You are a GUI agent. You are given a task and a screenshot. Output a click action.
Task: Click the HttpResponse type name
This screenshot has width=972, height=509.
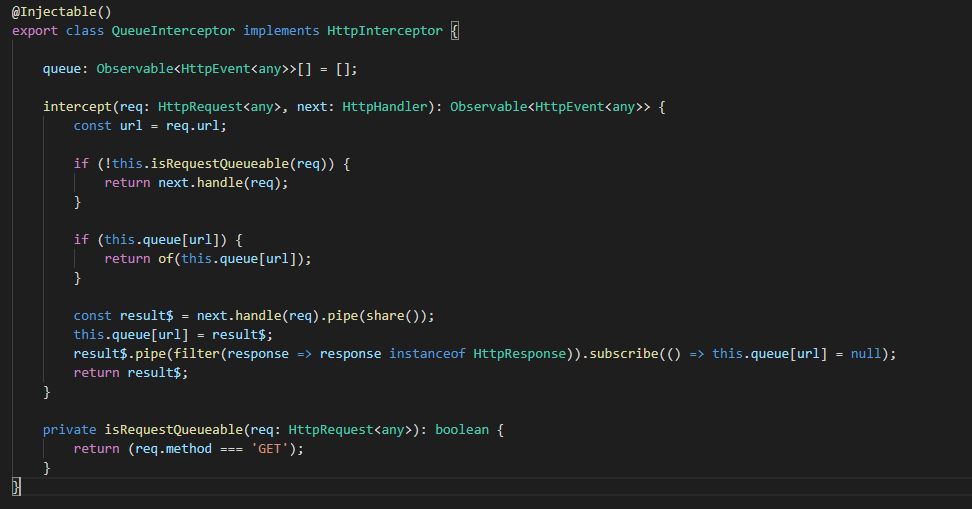pyautogui.click(x=519, y=353)
